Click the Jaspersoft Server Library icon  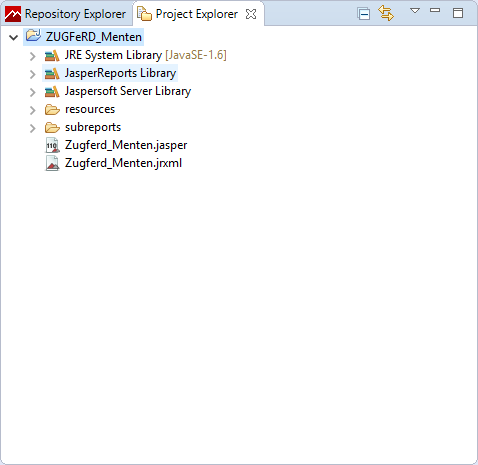(x=52, y=92)
